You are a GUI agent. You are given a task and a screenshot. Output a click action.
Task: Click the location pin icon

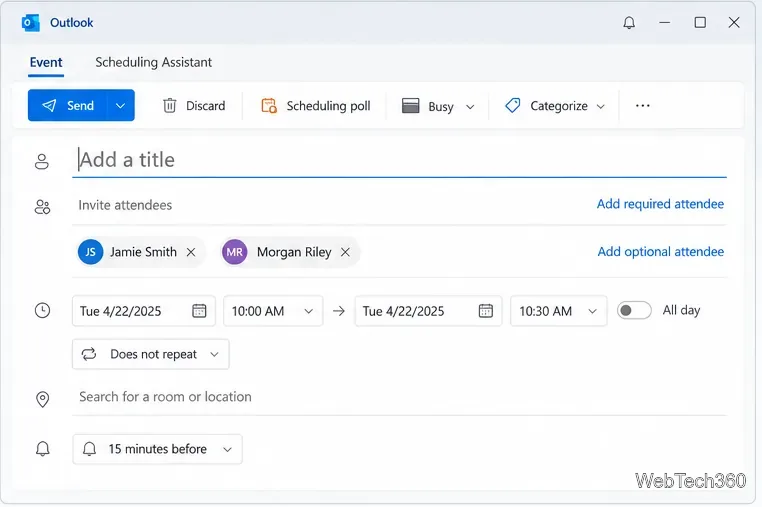[43, 400]
